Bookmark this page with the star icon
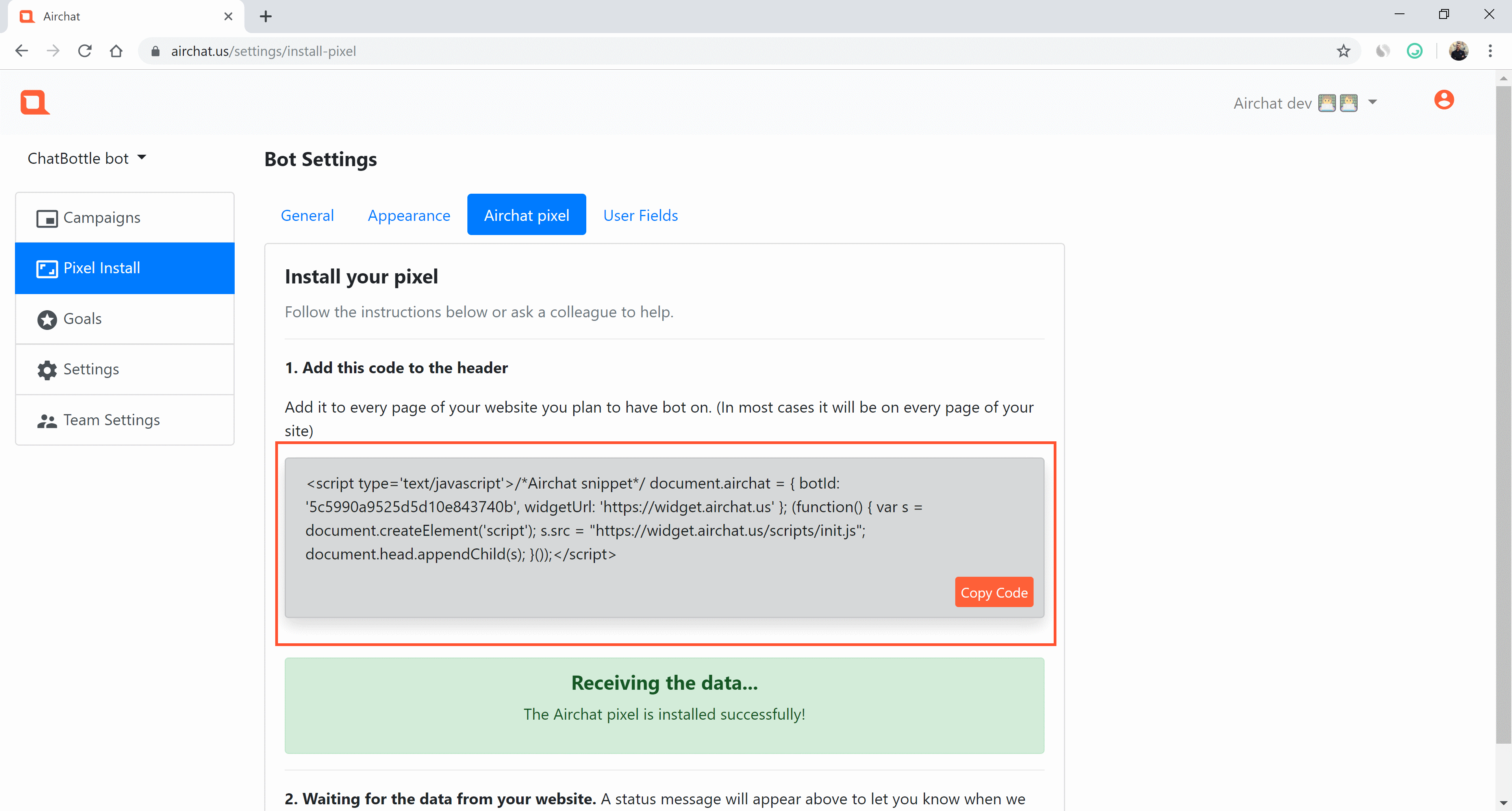This screenshot has width=1512, height=811. 1343,51
